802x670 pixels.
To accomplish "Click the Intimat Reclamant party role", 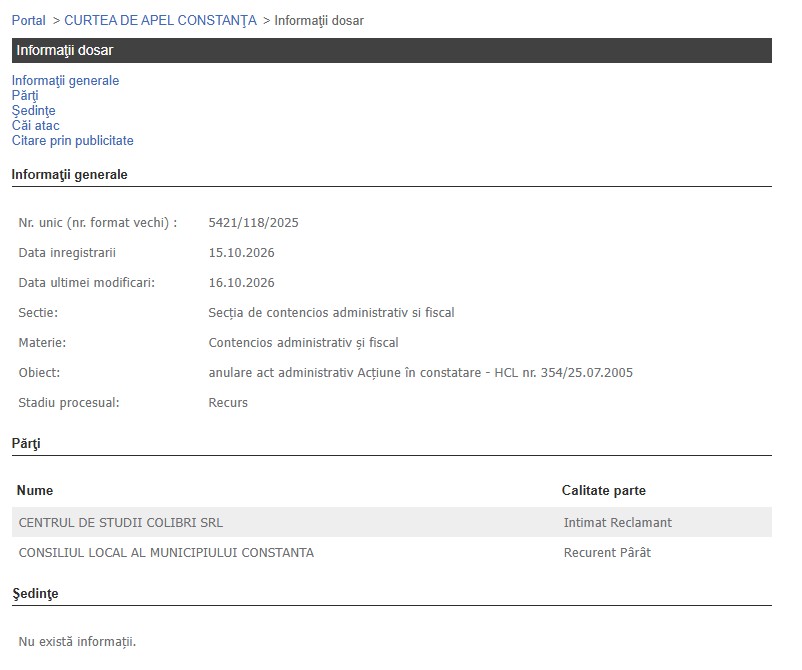I will tap(618, 522).
